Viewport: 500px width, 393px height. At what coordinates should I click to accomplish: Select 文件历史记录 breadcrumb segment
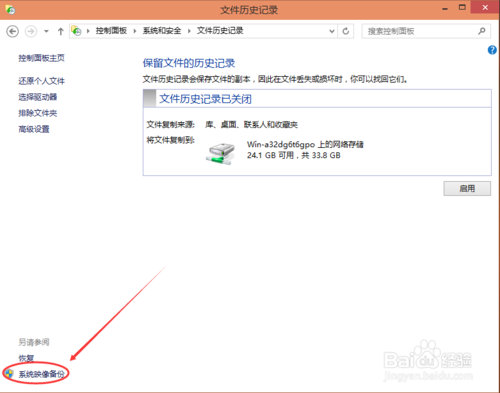220,31
